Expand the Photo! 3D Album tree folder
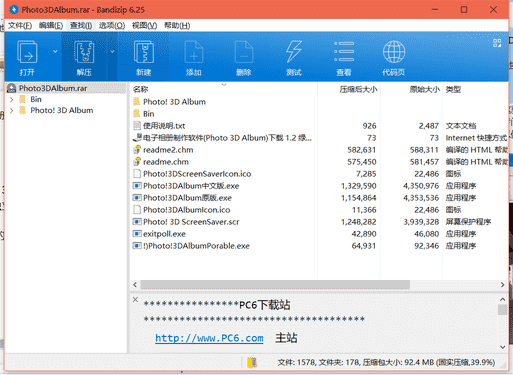This screenshot has width=513, height=375. tap(12, 110)
